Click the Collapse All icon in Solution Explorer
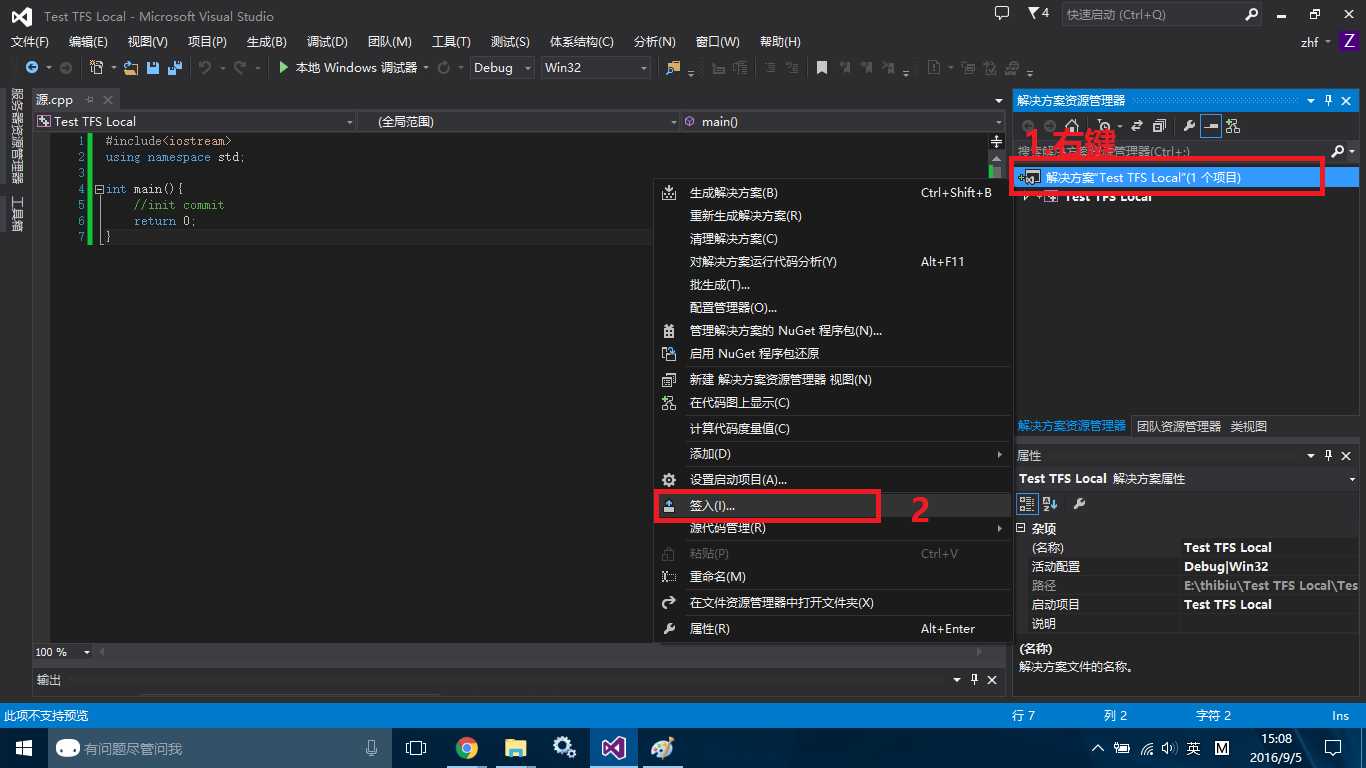The width and height of the screenshot is (1366, 768). point(1159,126)
